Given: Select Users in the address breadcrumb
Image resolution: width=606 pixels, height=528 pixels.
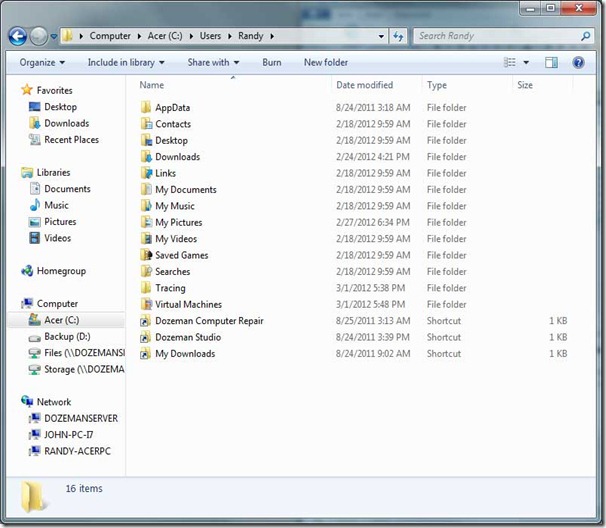Looking at the screenshot, I should (x=210, y=36).
